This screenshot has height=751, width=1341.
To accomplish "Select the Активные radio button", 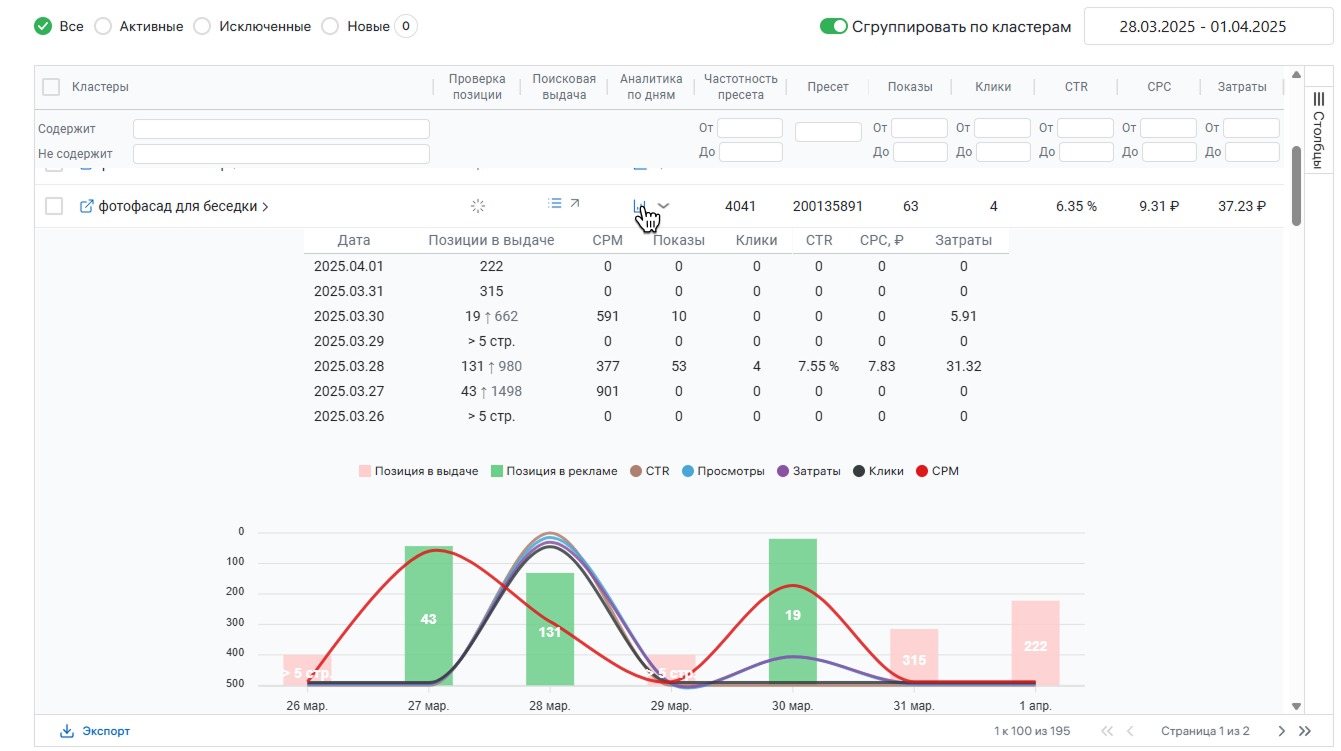I will coord(103,27).
